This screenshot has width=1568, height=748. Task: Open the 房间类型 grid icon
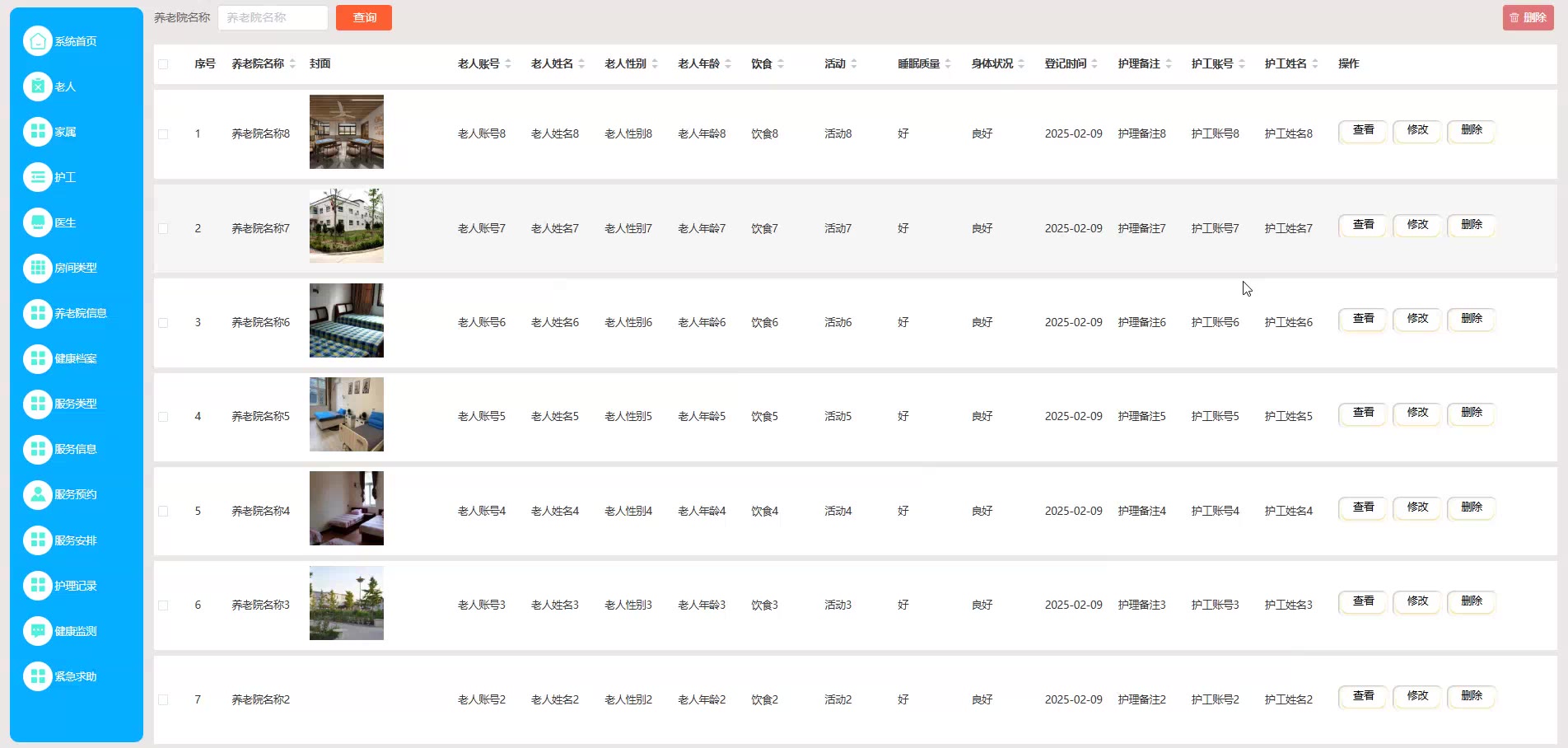(38, 268)
